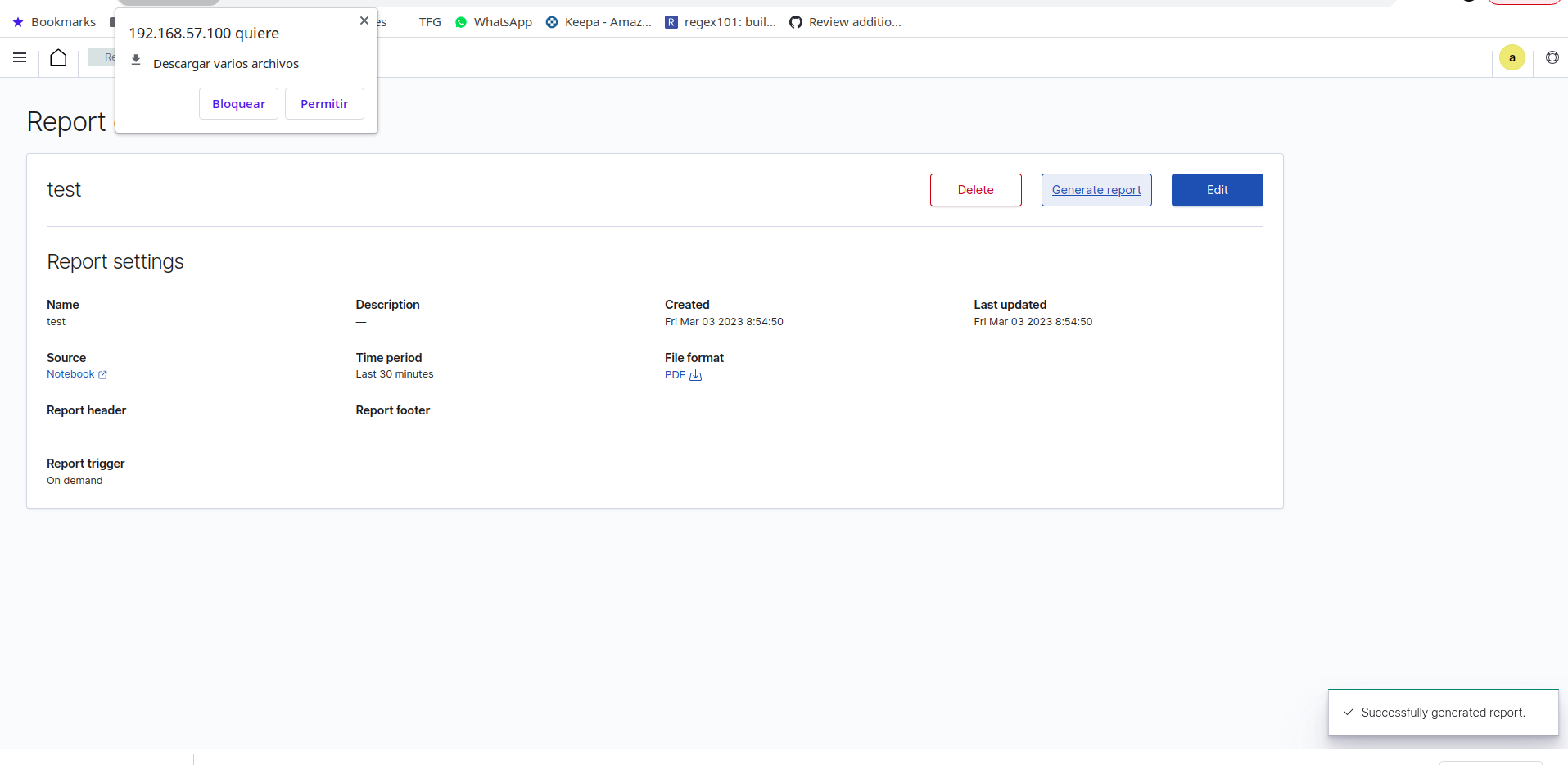Viewport: 1568px width, 765px height.
Task: Click the home icon in the toolbar
Action: 57,57
